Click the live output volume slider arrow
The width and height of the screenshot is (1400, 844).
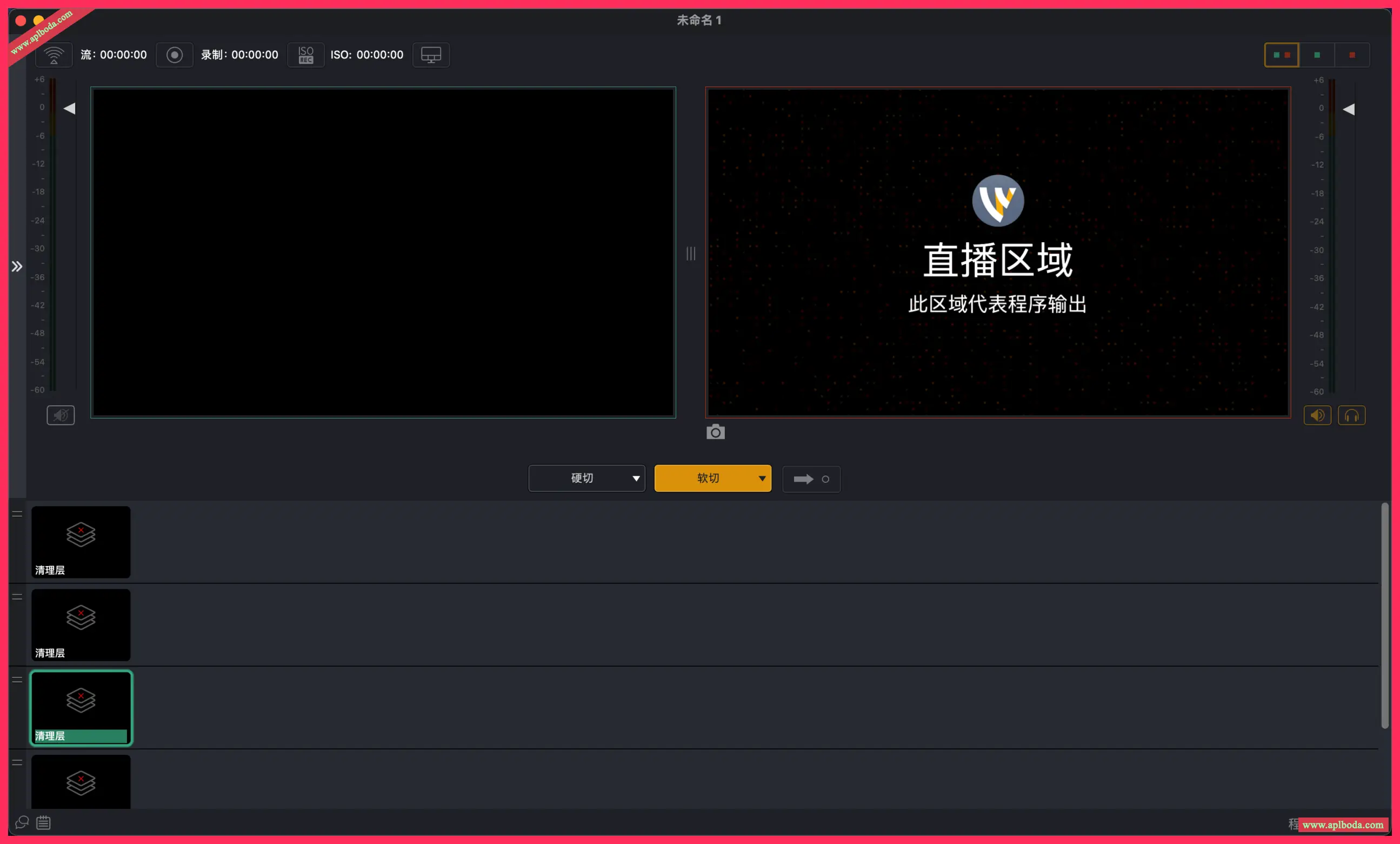click(x=1348, y=110)
